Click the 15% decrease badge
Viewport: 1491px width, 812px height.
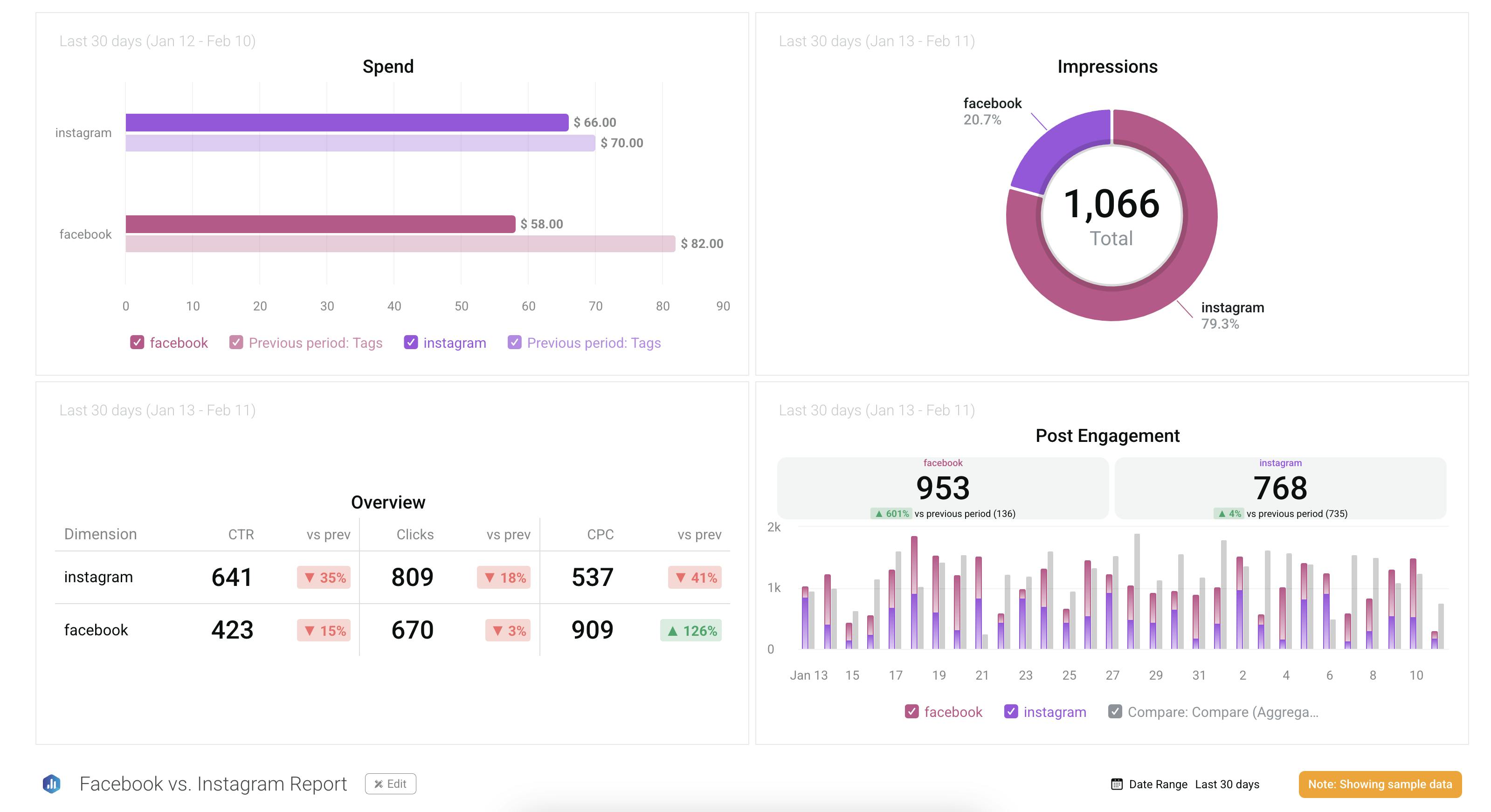click(324, 630)
